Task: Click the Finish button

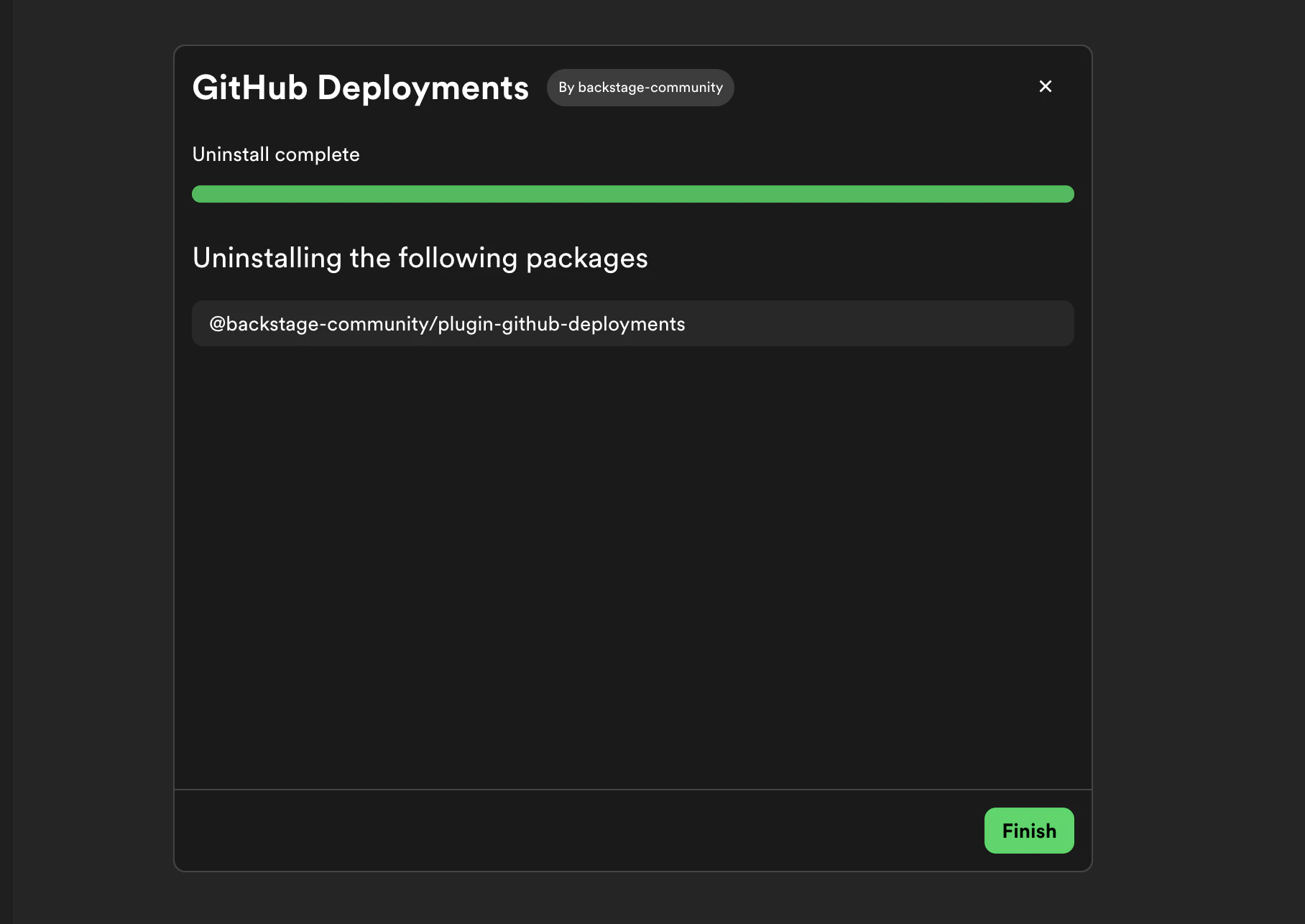Action: click(x=1029, y=831)
